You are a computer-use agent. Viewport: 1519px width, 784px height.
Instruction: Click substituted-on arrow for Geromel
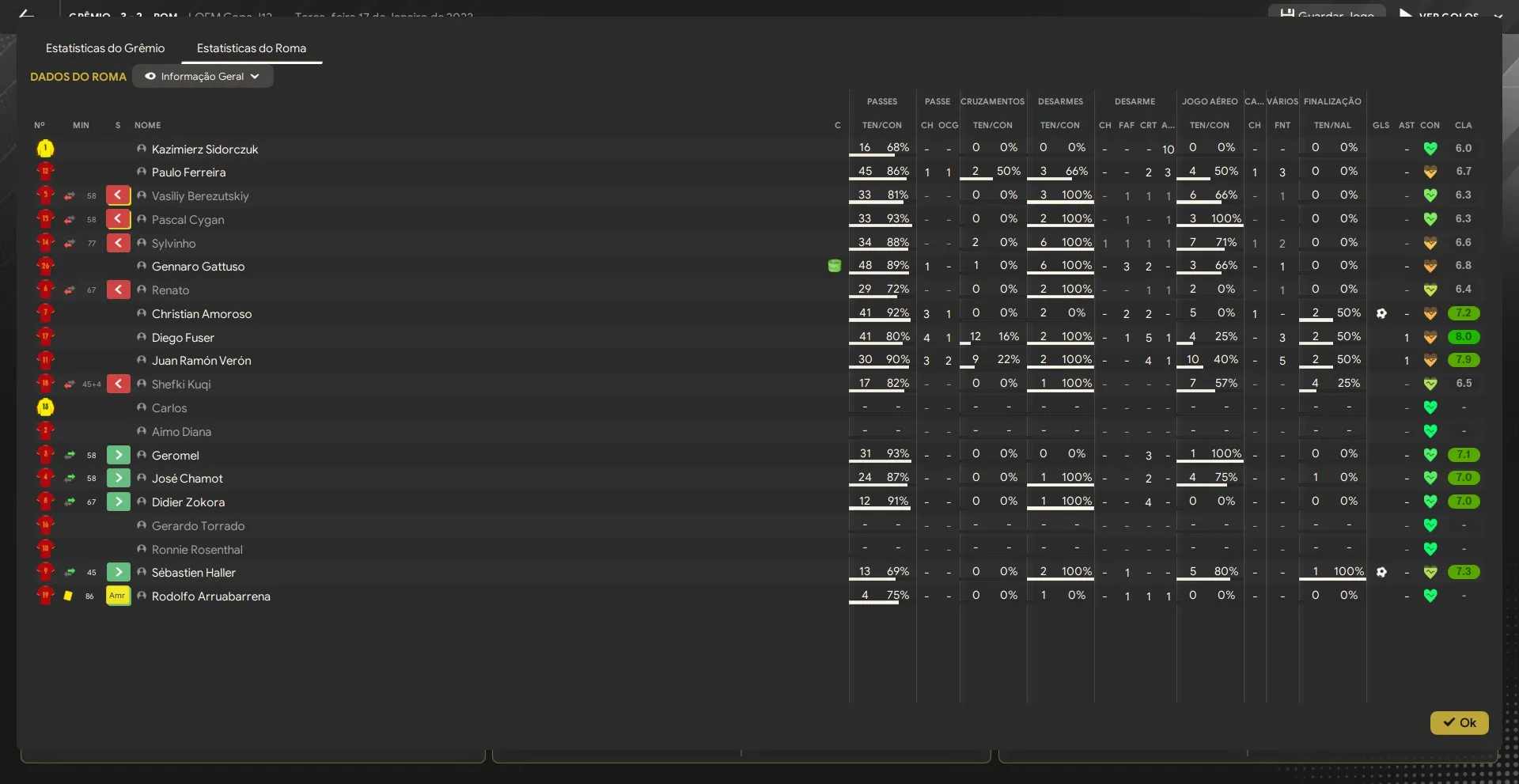[118, 455]
